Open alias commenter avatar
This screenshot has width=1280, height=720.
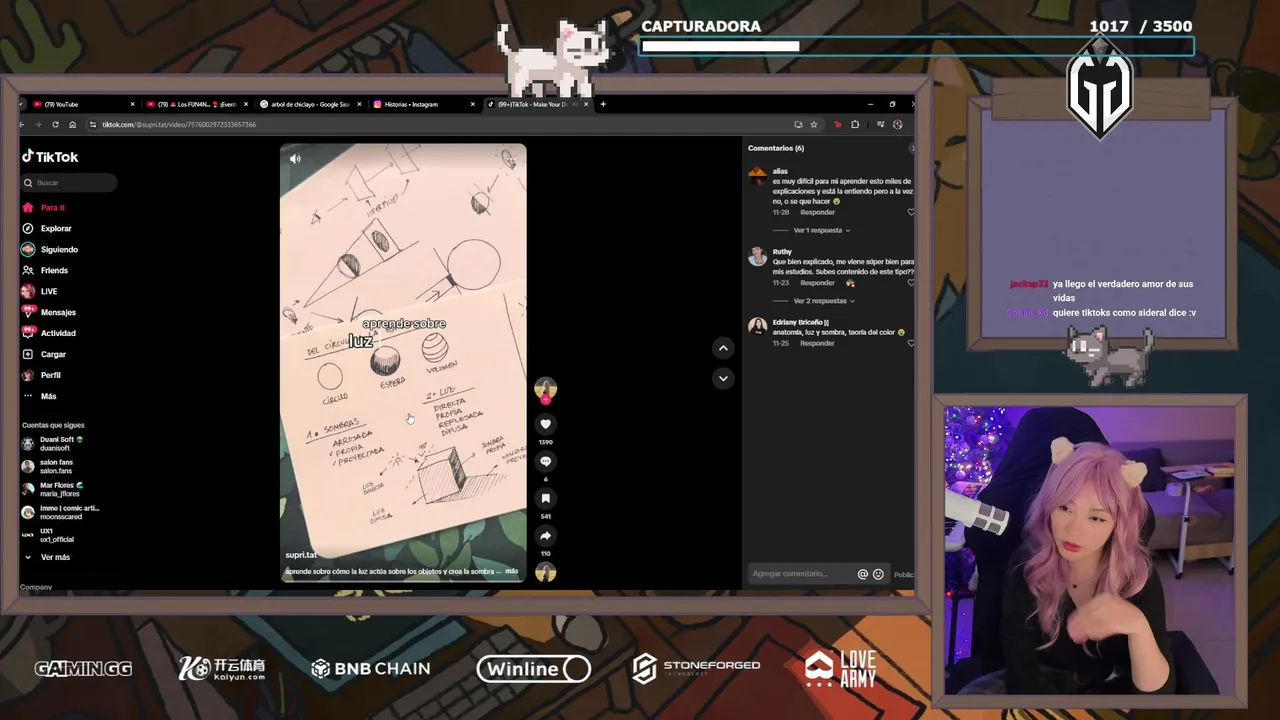[x=758, y=176]
